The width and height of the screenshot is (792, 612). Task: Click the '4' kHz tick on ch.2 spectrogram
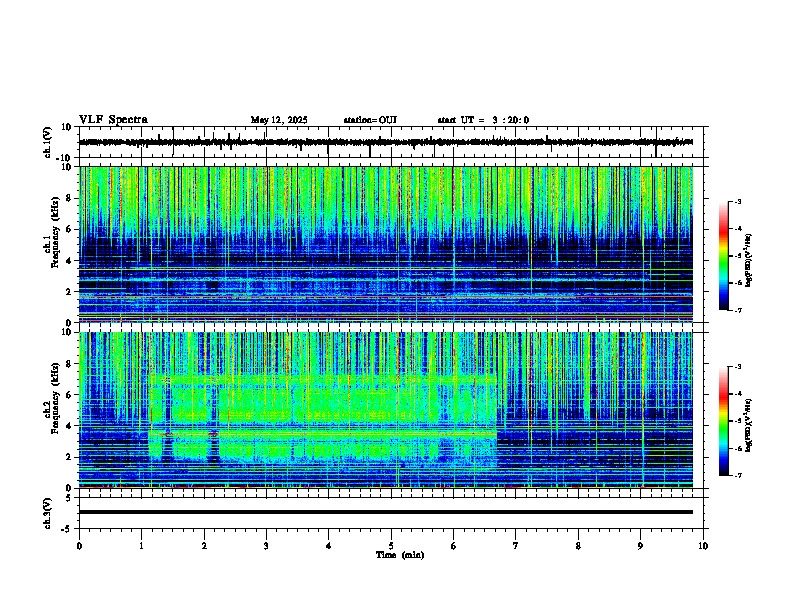(70, 426)
